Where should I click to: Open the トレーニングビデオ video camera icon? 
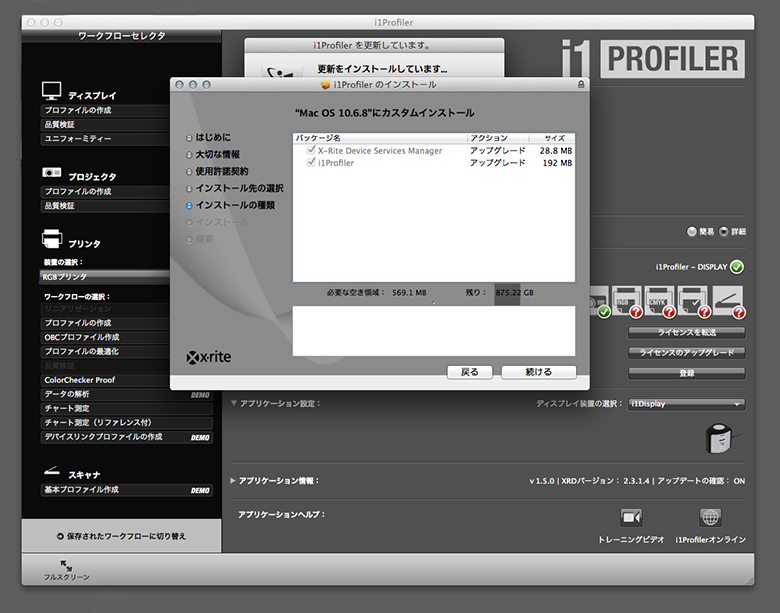point(631,517)
